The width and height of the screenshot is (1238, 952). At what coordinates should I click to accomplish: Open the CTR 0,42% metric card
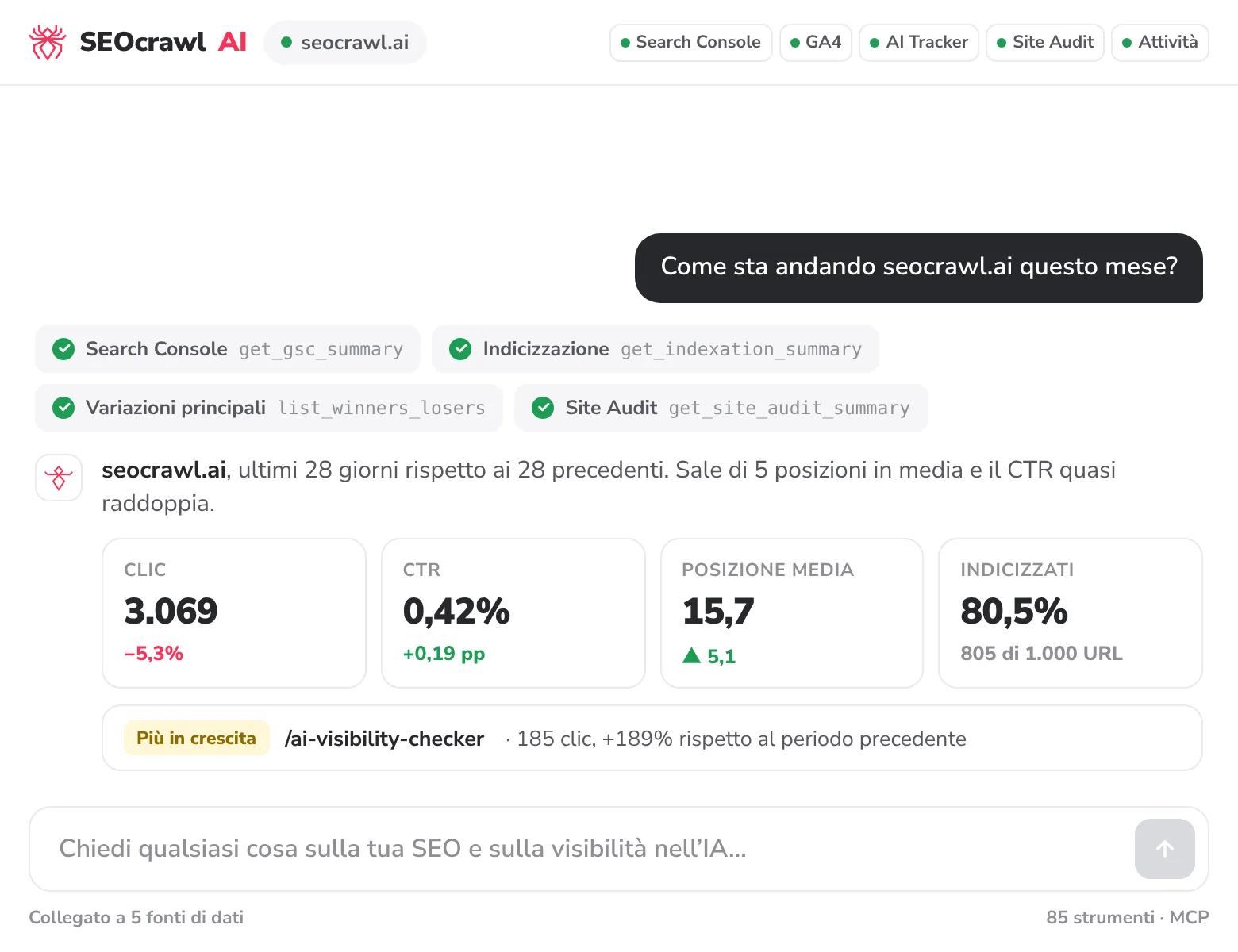tap(513, 613)
